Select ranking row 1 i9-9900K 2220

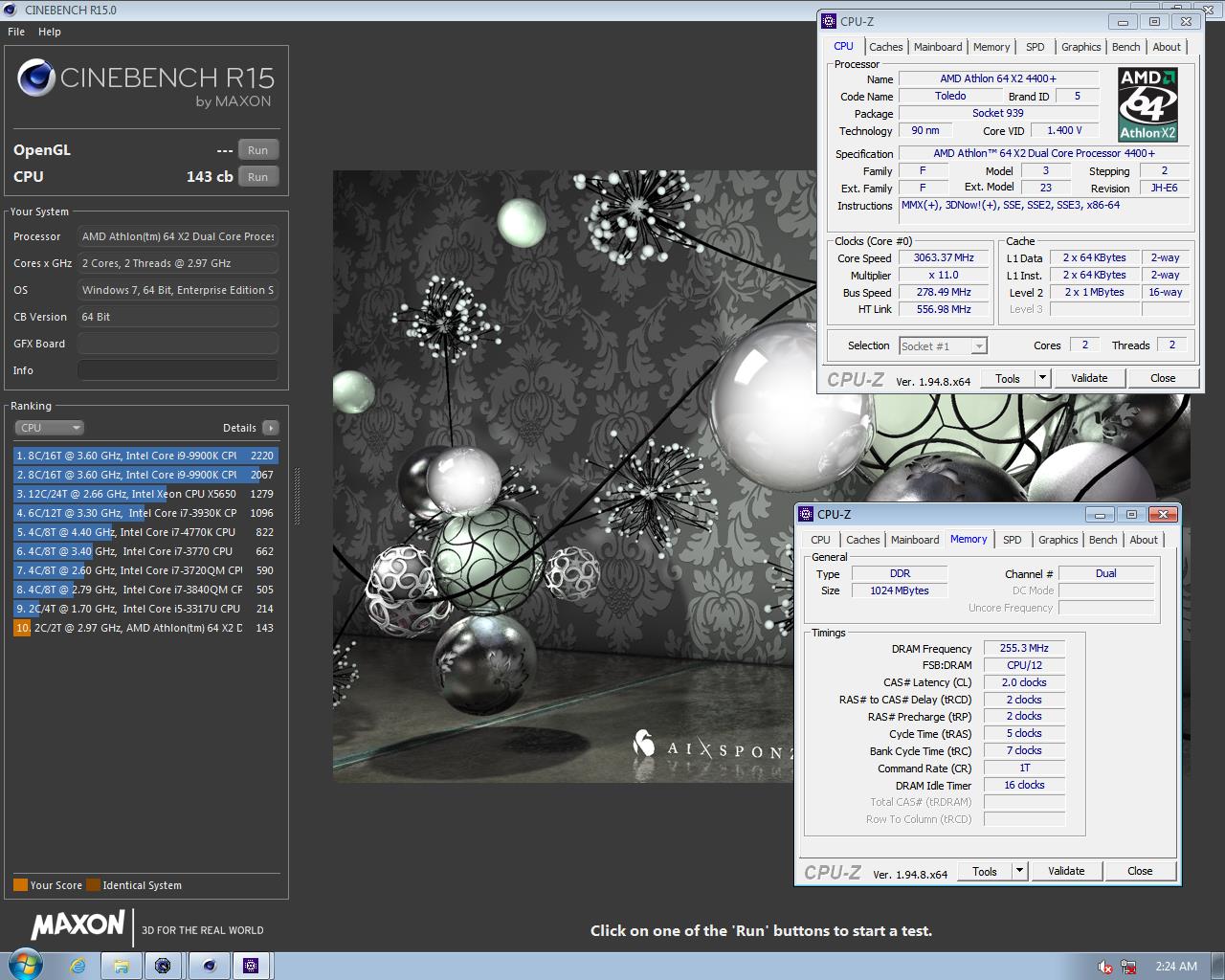click(x=145, y=456)
